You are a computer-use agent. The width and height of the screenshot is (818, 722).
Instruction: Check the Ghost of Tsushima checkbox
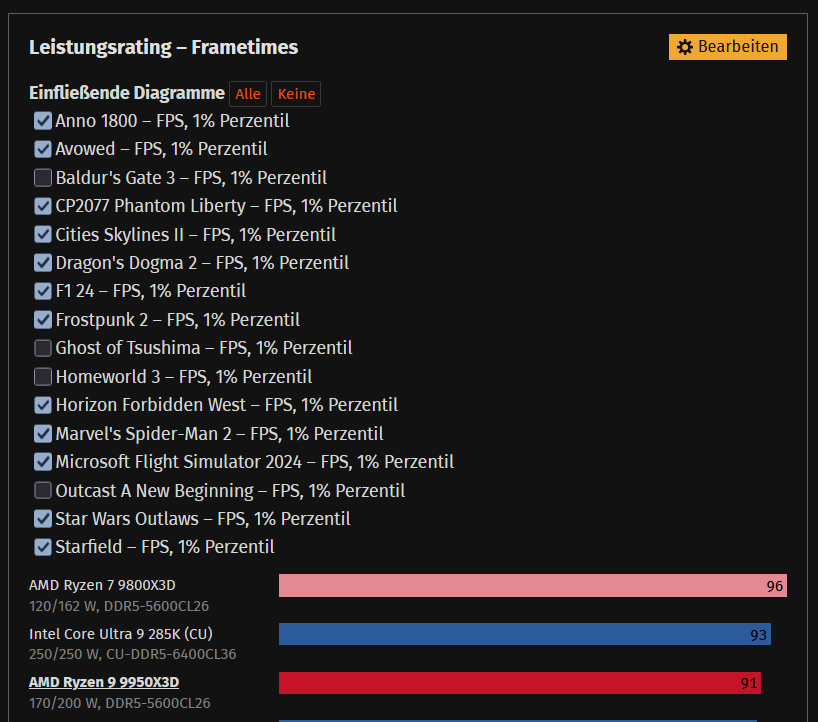click(43, 348)
